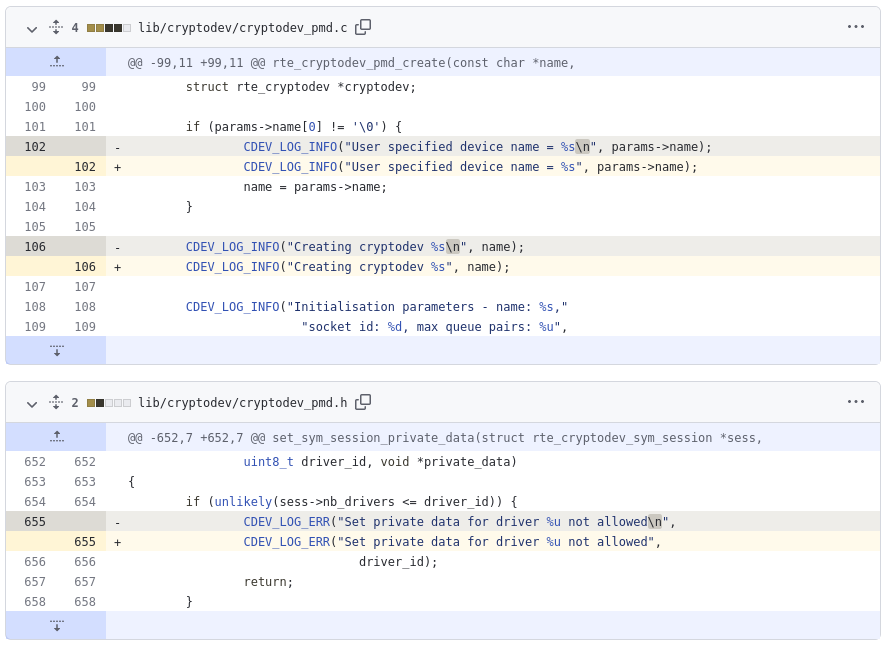Collapse the cryptodev_pmd.h diff

[31, 404]
